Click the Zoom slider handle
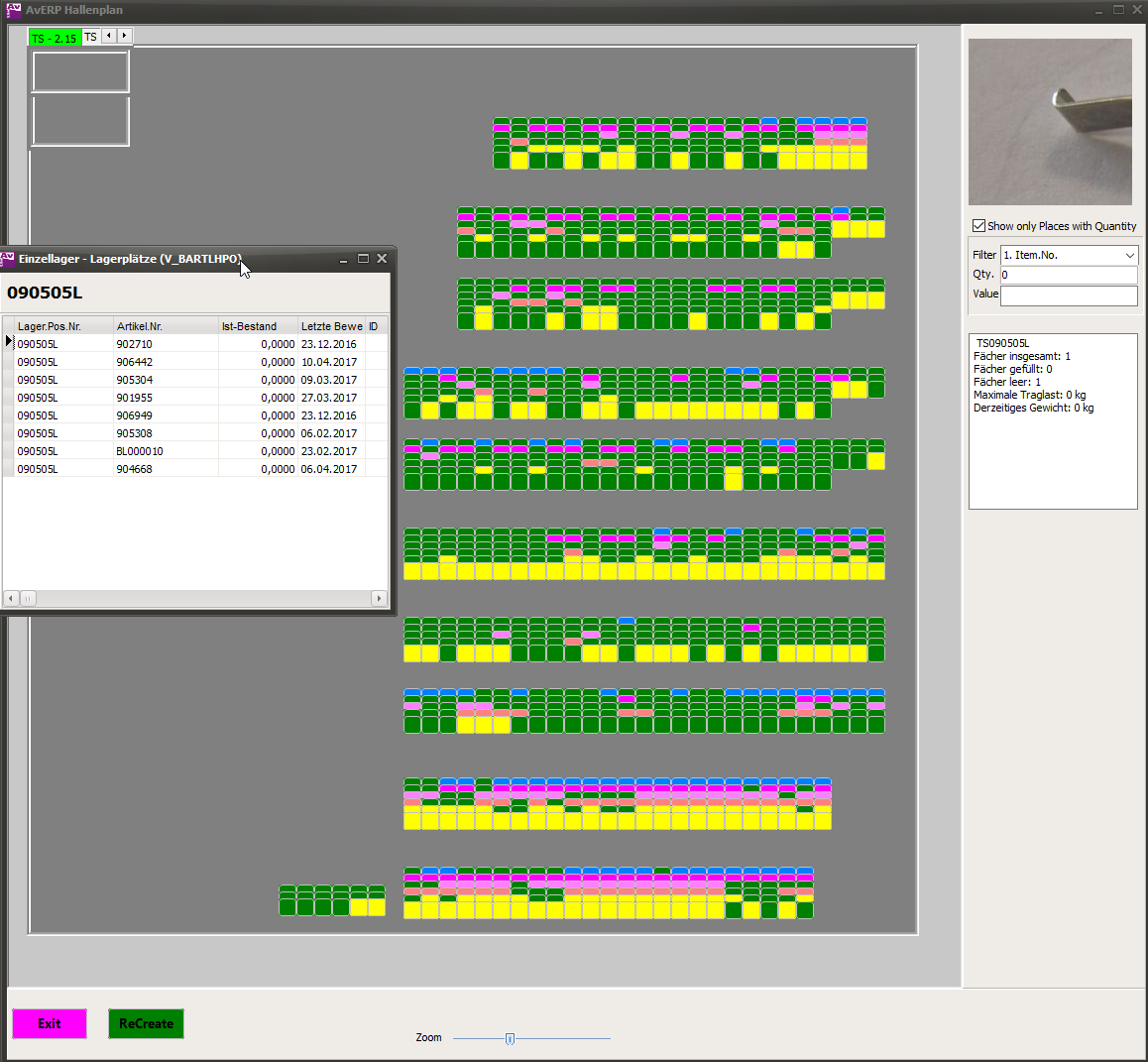 coord(510,1038)
